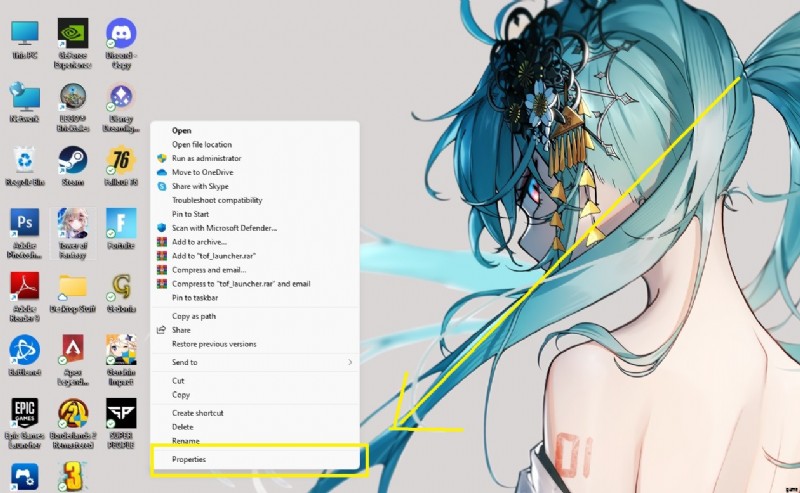Select the Adobe Photoshop shortcut icon
The width and height of the screenshot is (800, 493).
pos(25,223)
